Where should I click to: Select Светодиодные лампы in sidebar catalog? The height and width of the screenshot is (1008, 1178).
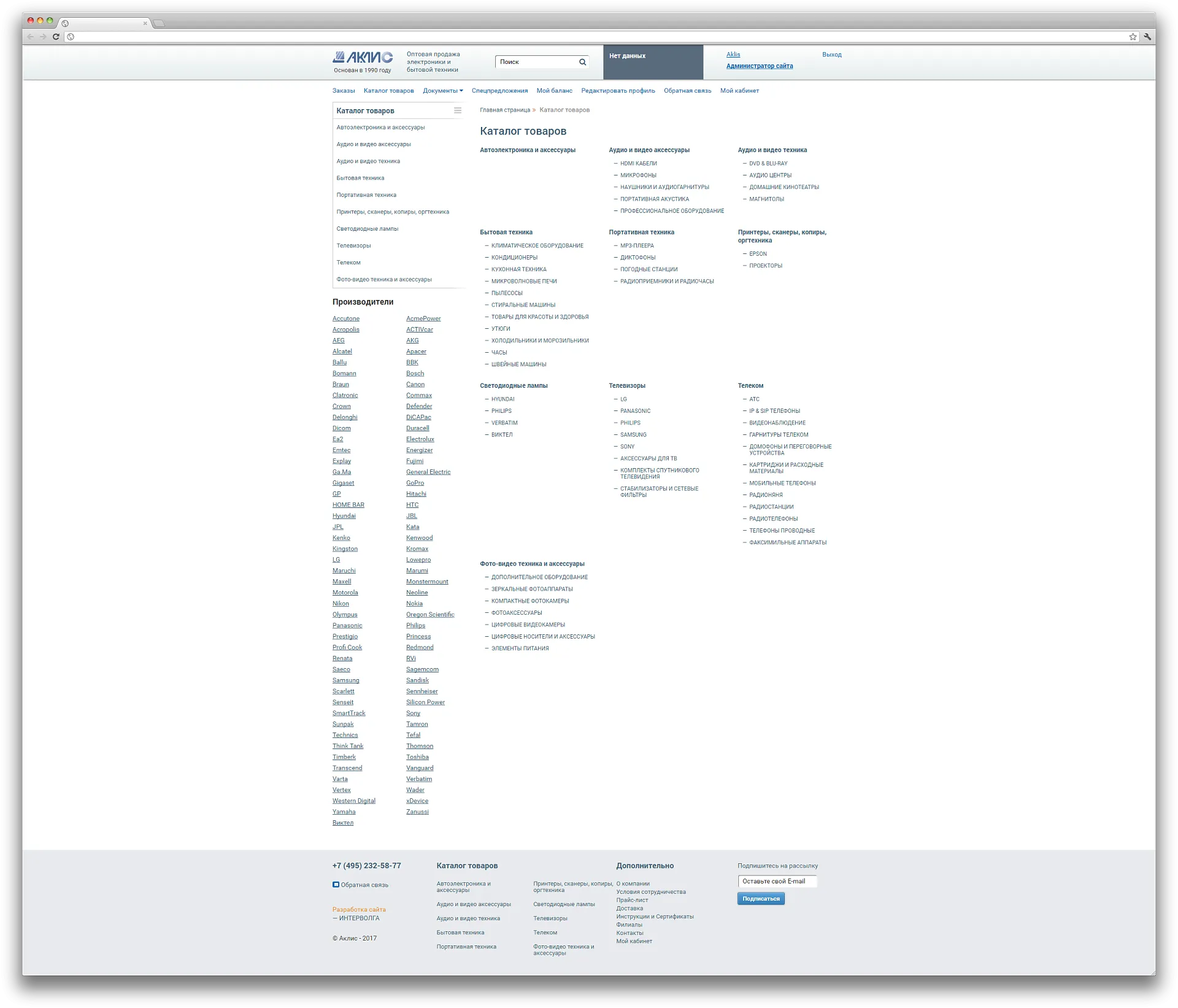pos(367,229)
